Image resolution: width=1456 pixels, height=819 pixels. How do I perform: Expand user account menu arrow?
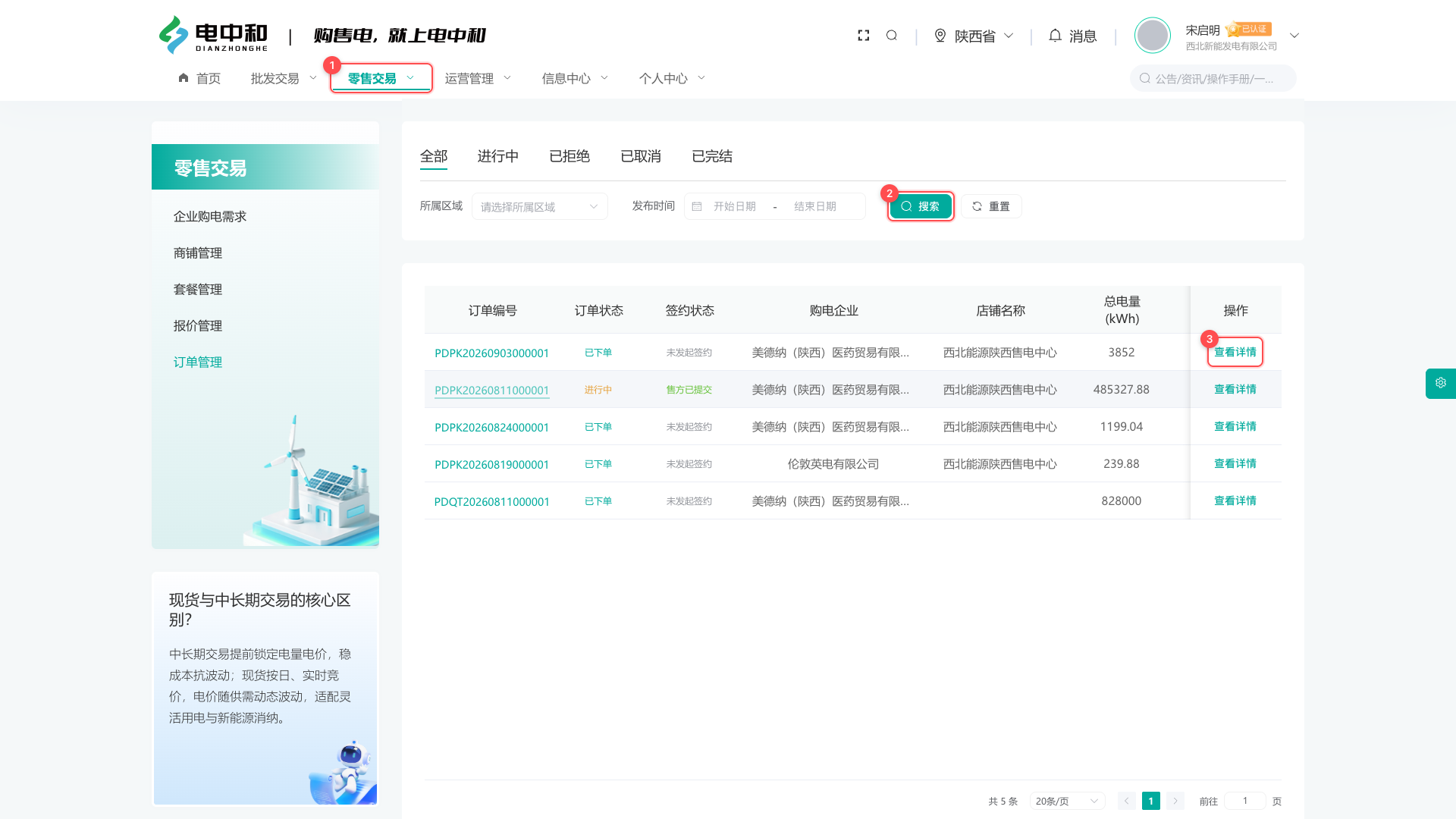click(x=1294, y=36)
